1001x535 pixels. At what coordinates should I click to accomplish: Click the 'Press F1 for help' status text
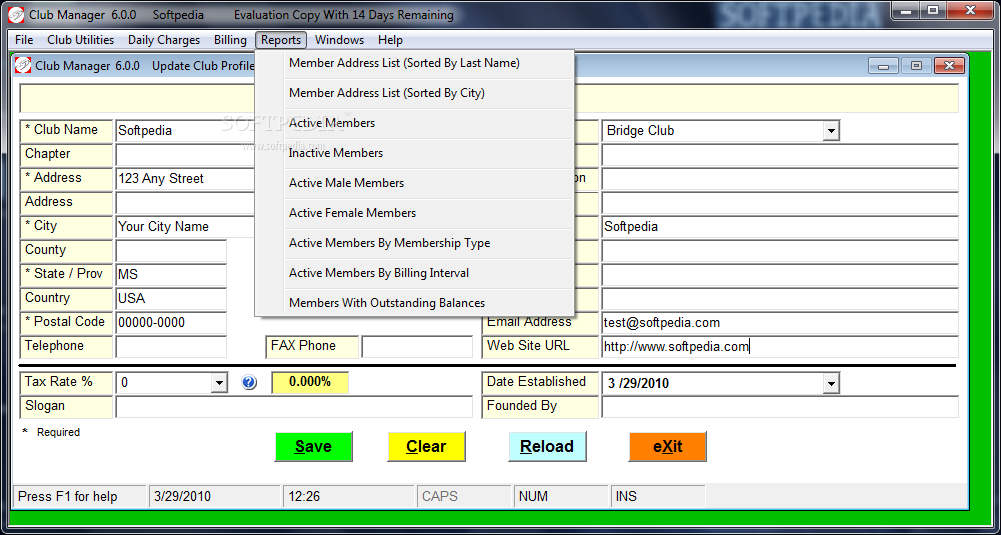click(80, 497)
